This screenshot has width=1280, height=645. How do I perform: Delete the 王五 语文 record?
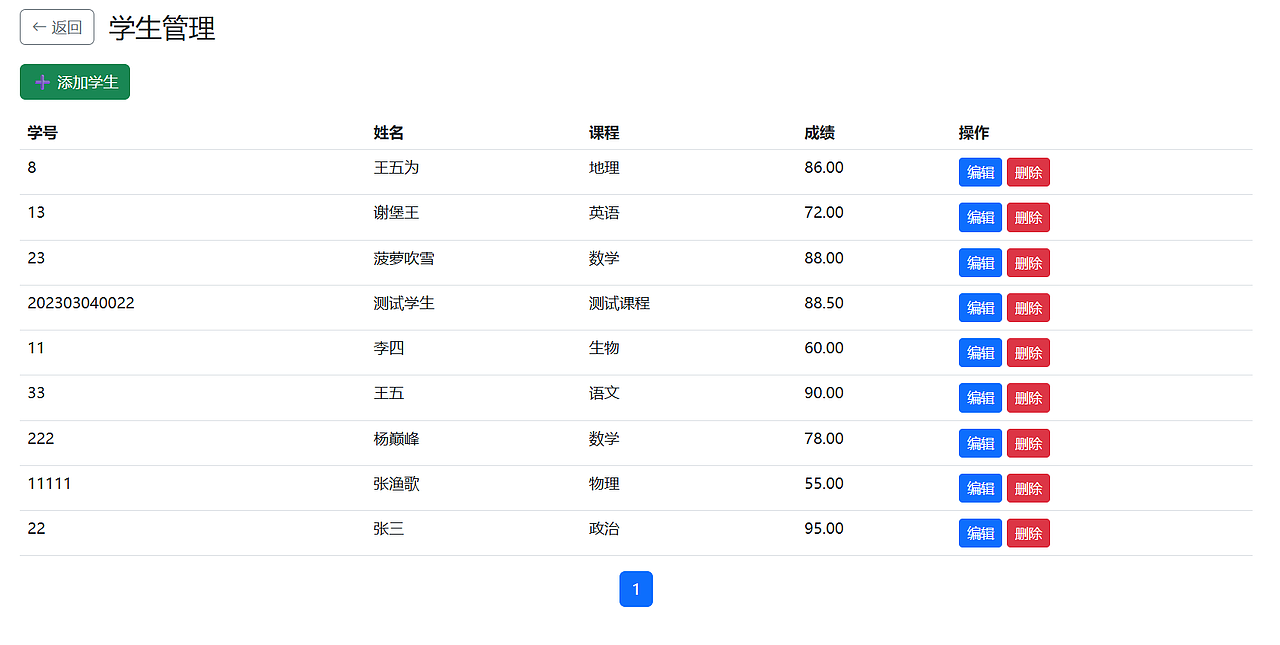[x=1028, y=397]
